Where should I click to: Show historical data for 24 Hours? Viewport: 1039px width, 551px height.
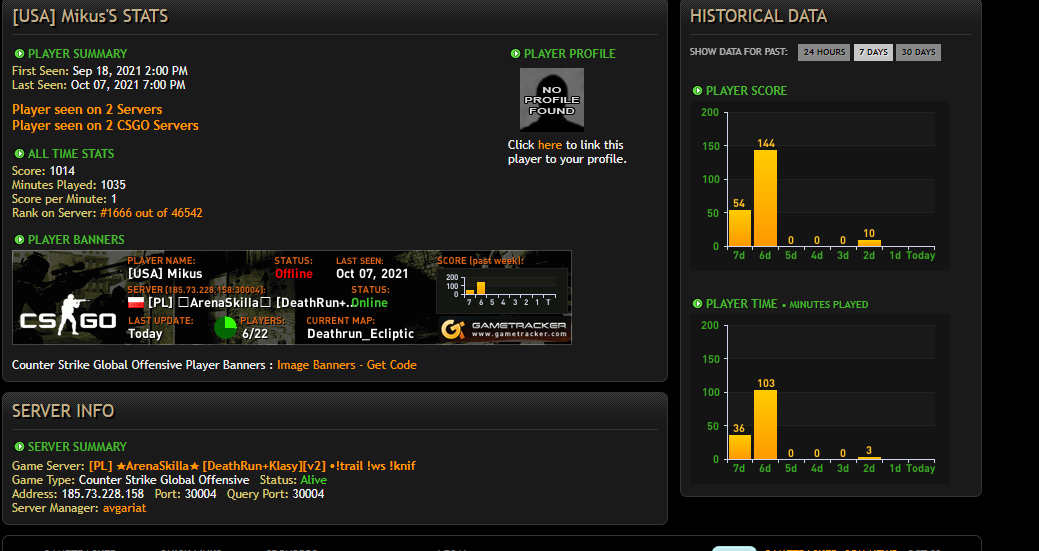[824, 52]
